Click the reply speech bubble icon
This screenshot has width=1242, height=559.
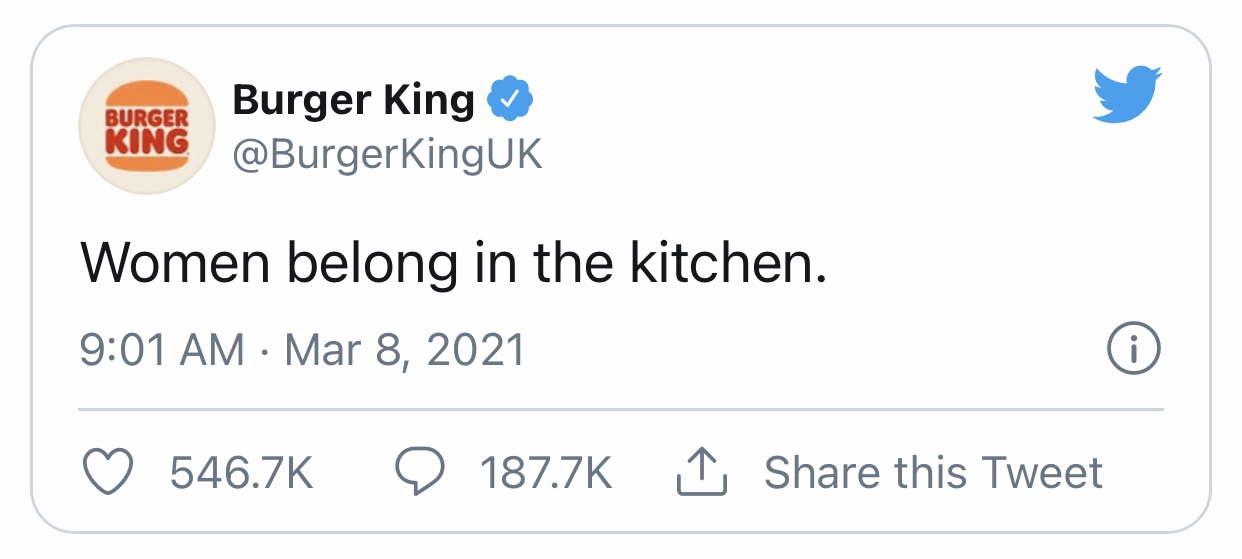pos(420,473)
